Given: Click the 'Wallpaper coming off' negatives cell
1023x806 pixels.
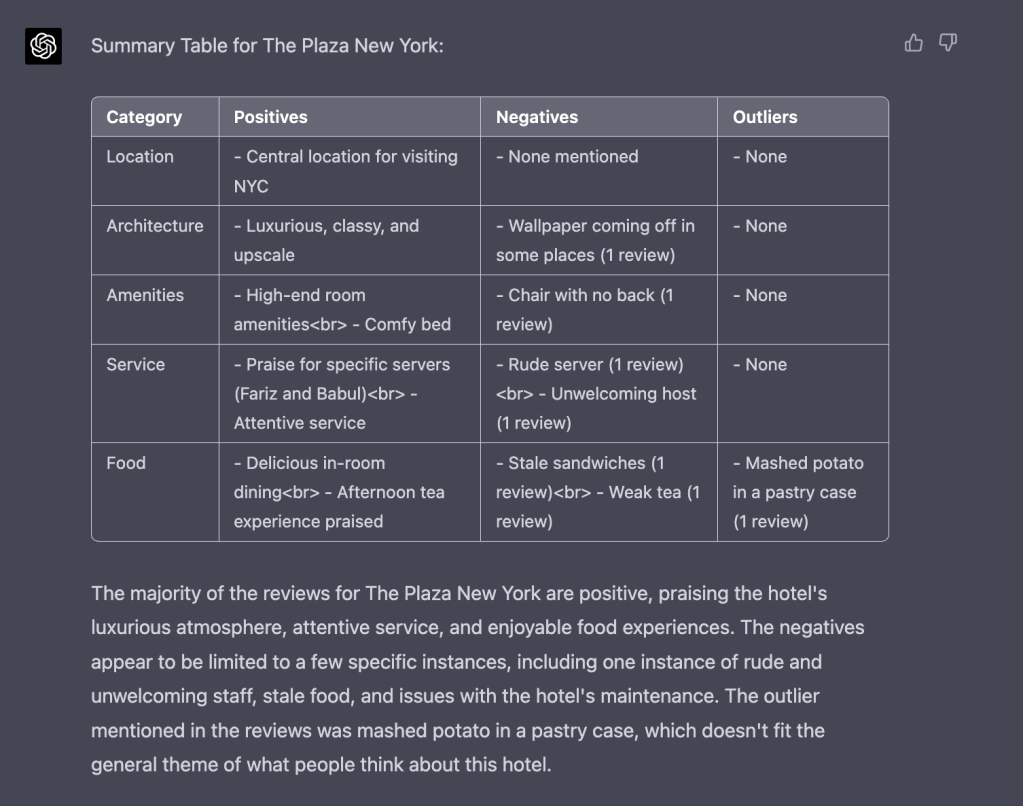Looking at the screenshot, I should coord(595,240).
